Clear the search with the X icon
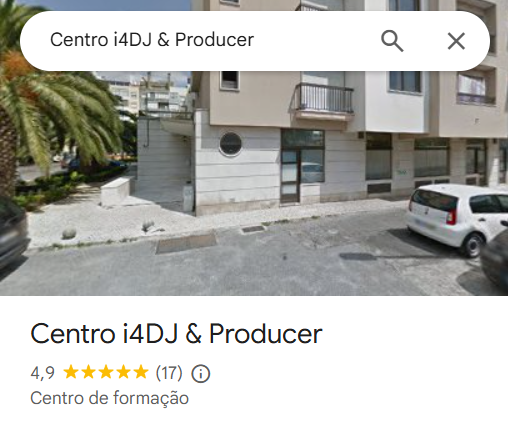 (456, 41)
